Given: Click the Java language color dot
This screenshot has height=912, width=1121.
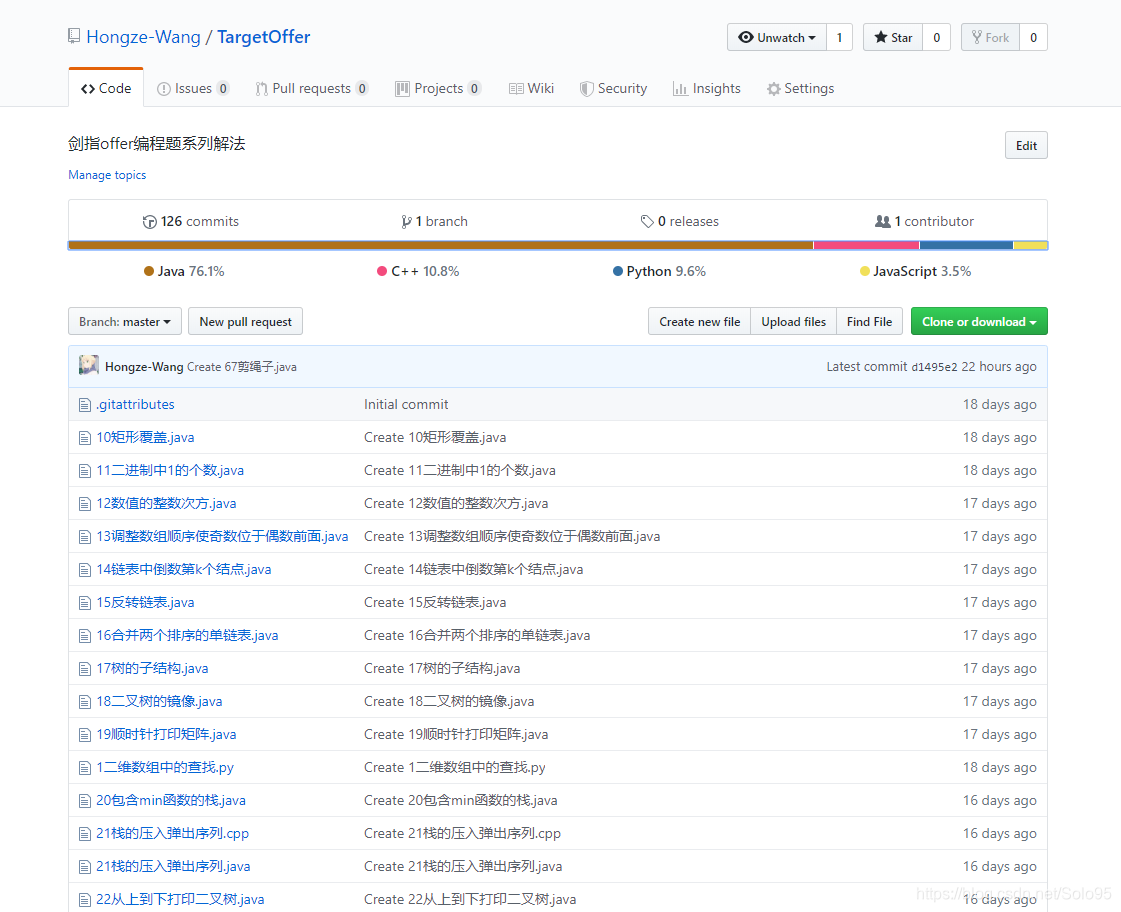Looking at the screenshot, I should pyautogui.click(x=149, y=271).
